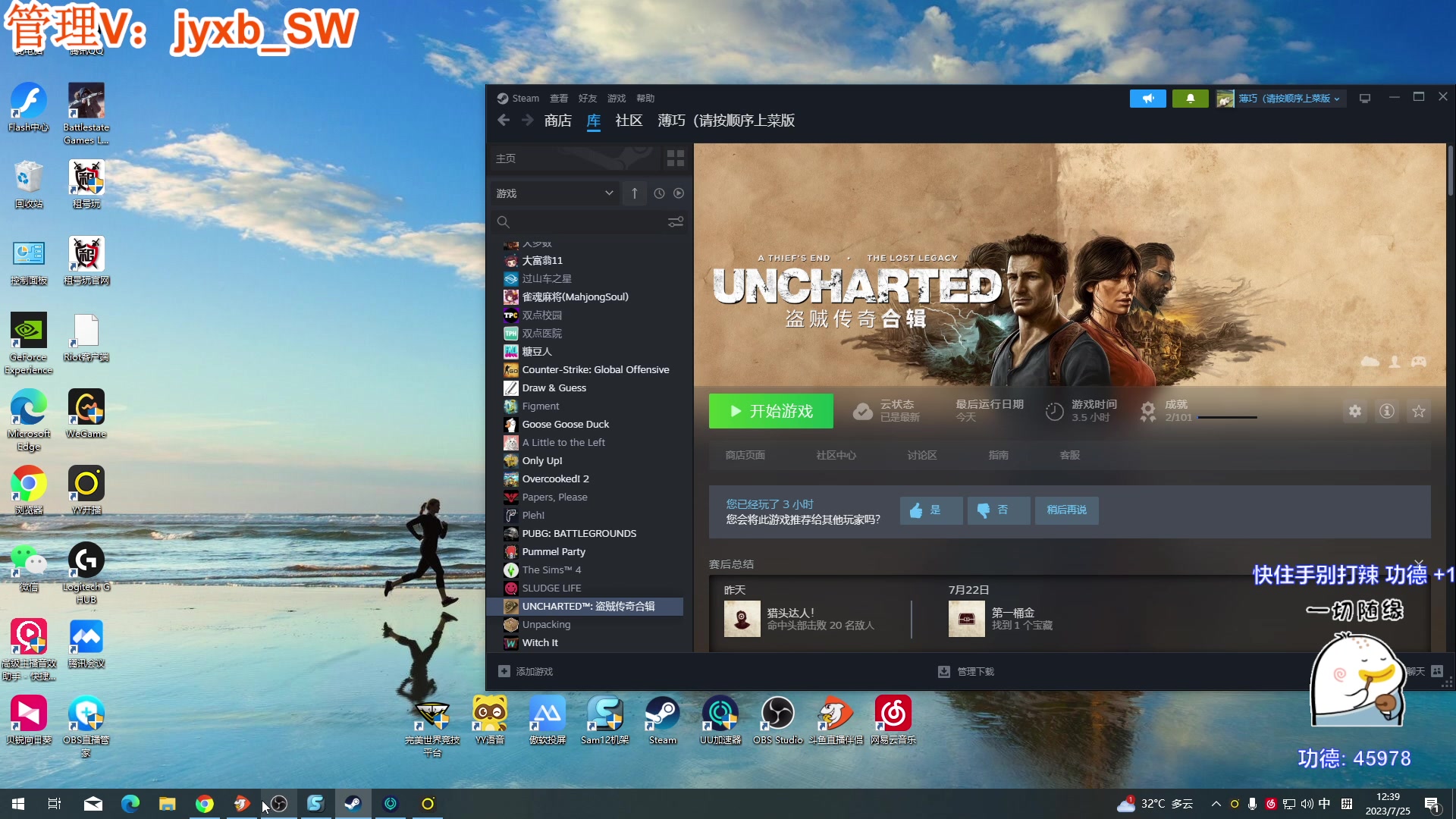Open the advanced filters icon in the search bar
The height and width of the screenshot is (819, 1456).
(x=675, y=222)
